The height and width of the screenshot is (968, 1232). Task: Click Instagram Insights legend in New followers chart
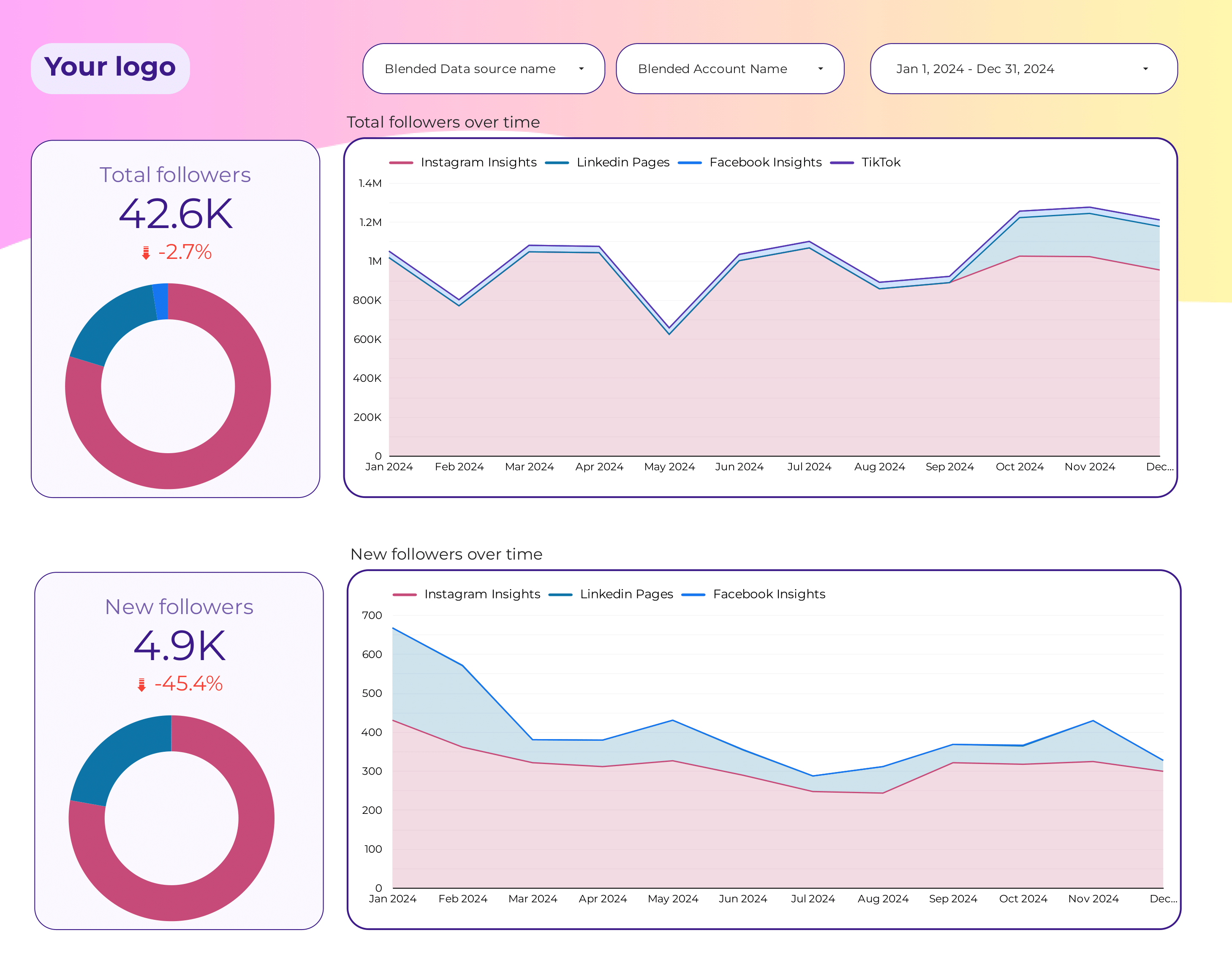(466, 594)
